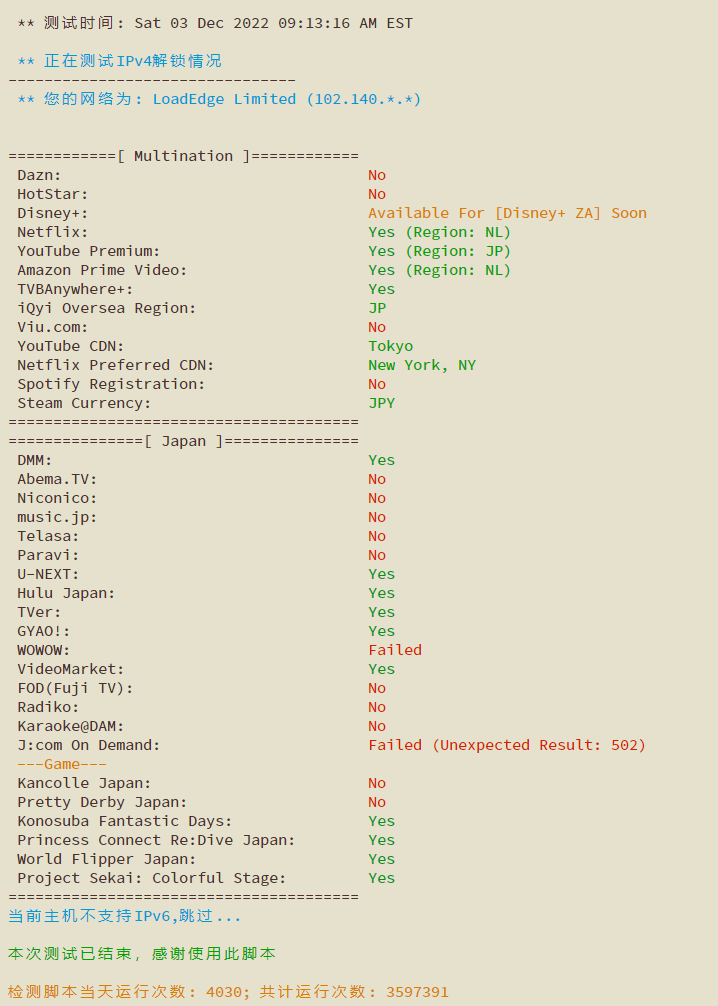Click the Project Sekai Yes result
Image resolution: width=718 pixels, height=1006 pixels.
382,878
